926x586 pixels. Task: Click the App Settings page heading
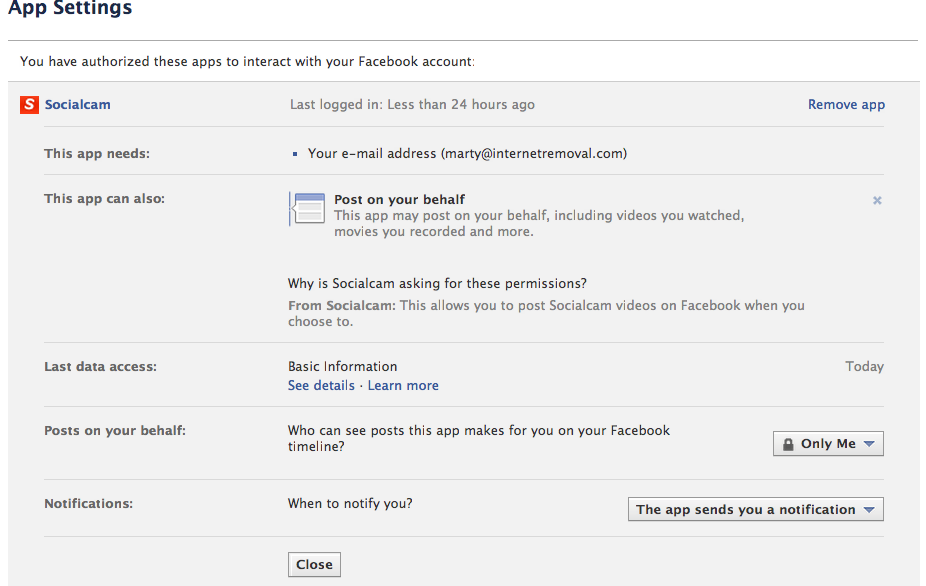coord(70,8)
